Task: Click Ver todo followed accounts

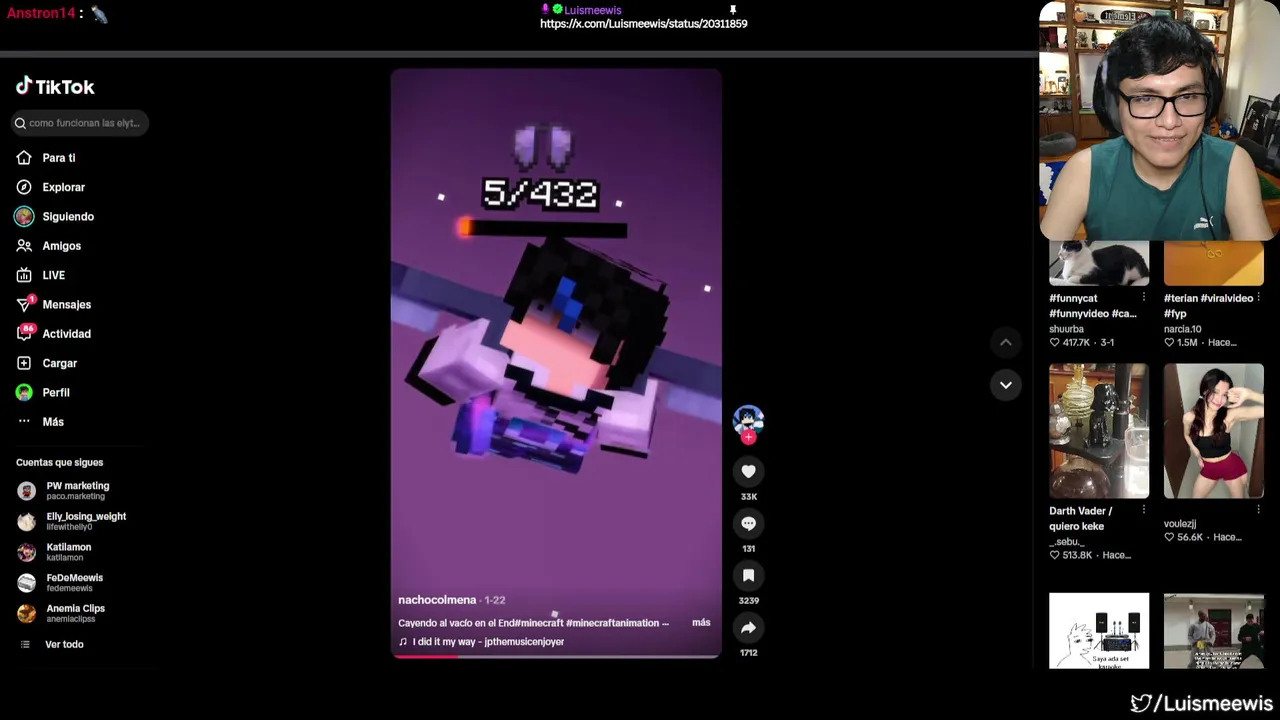Action: point(64,645)
